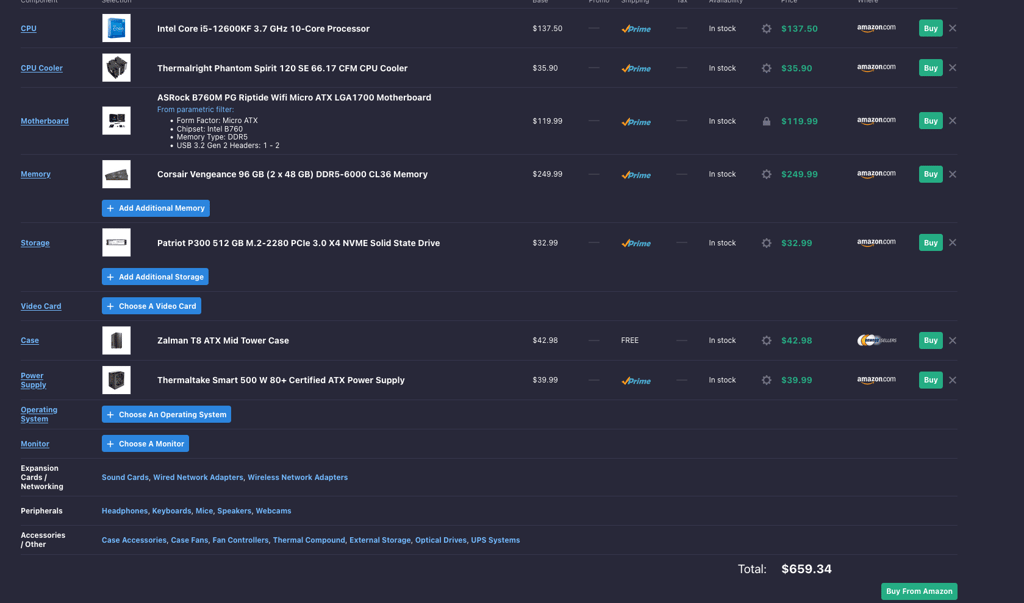Click the Patriot SSD product thumbnail
Viewport: 1024px width, 603px height.
(116, 242)
